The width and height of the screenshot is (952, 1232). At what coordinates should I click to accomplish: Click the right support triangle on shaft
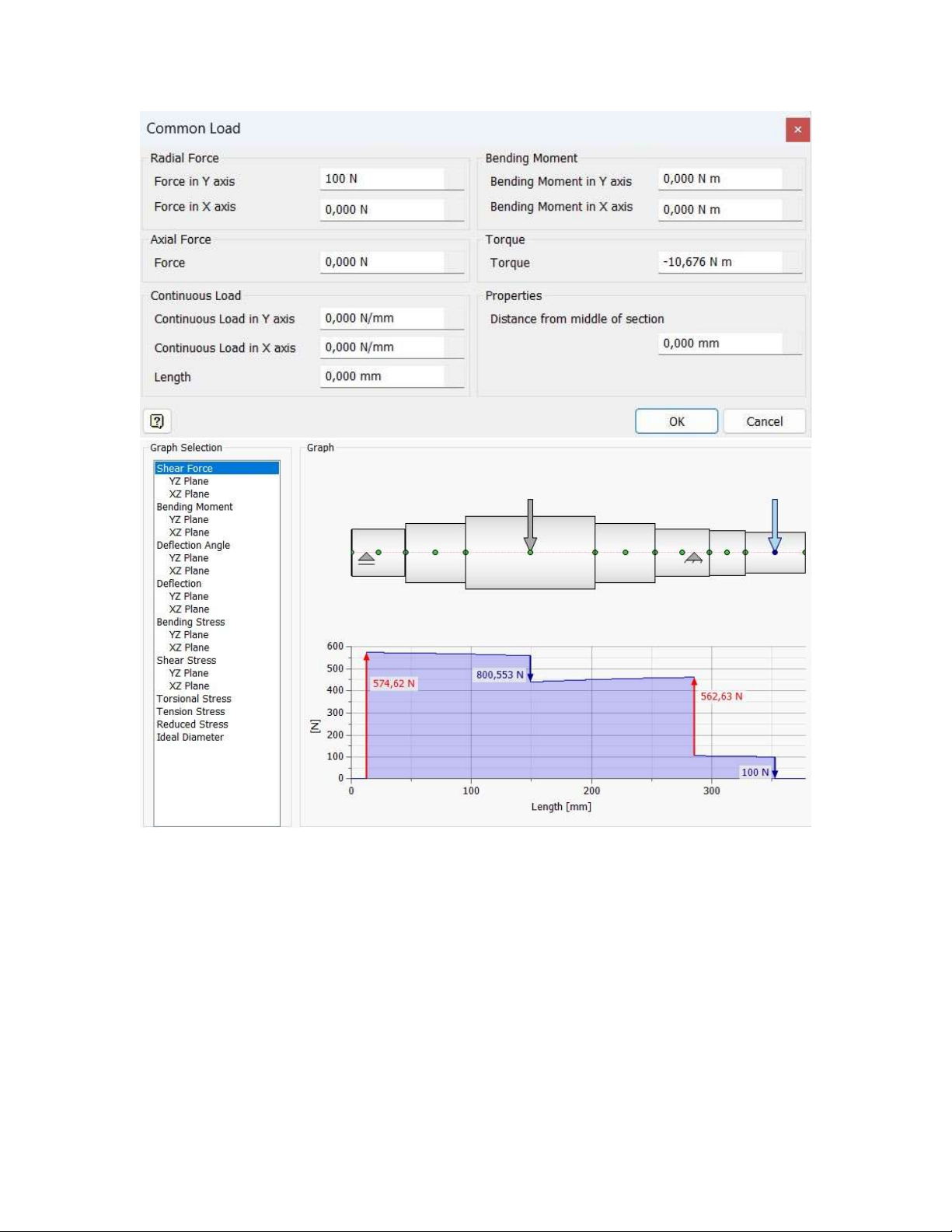(x=693, y=557)
